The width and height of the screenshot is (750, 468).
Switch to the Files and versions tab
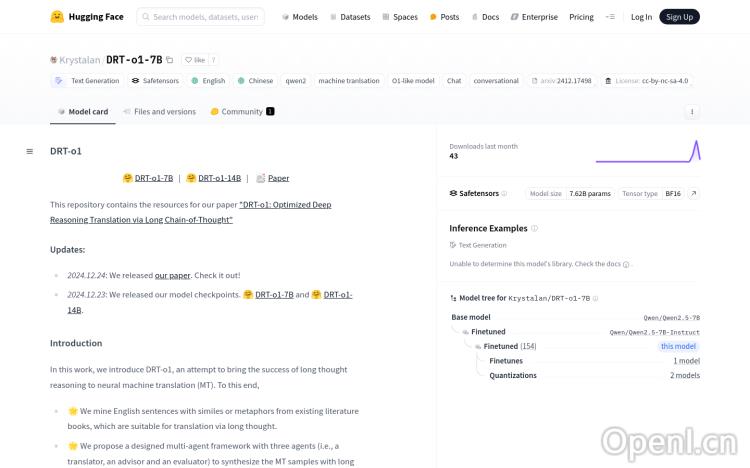(159, 112)
